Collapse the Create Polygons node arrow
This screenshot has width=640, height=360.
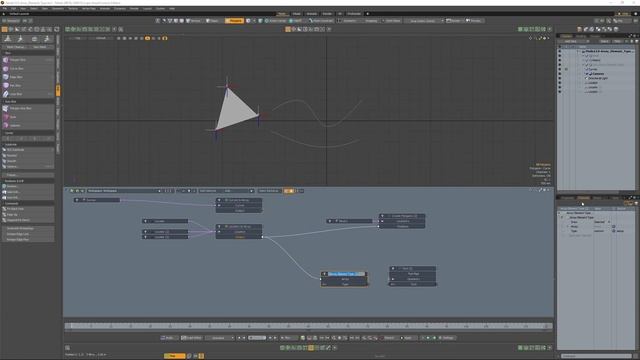(x=382, y=216)
